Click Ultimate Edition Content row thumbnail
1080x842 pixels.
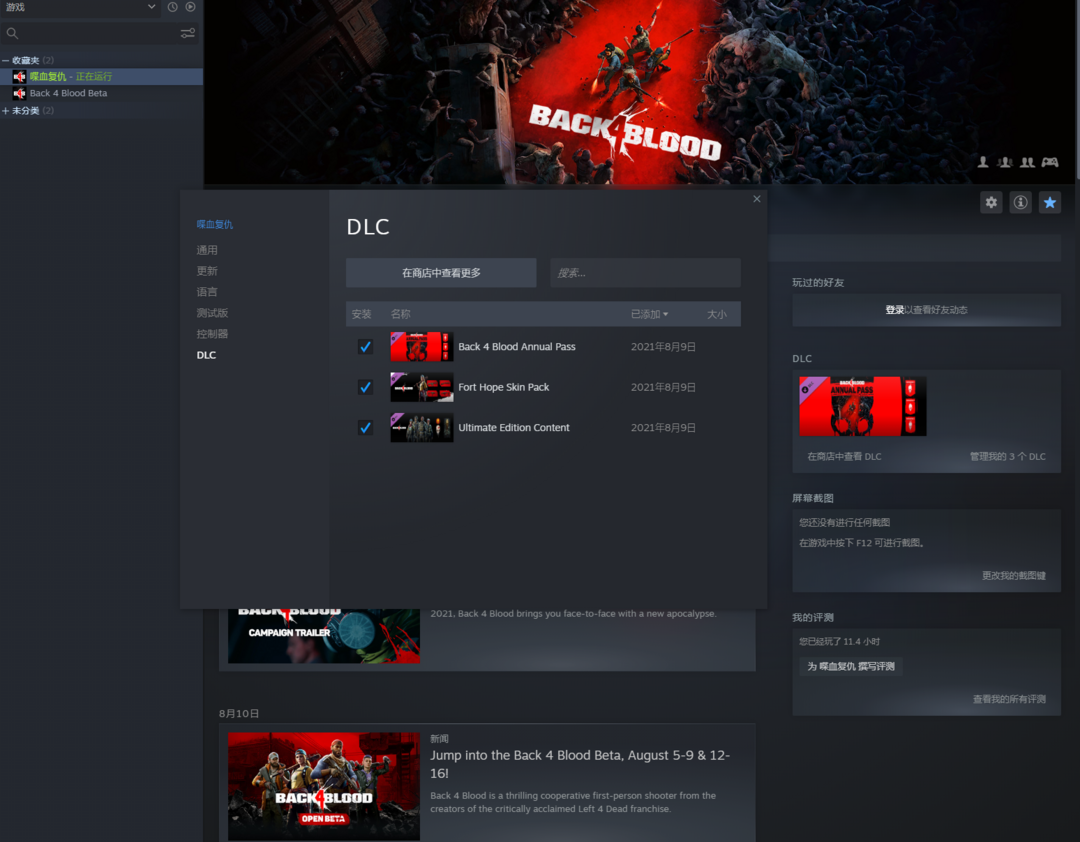(422, 428)
